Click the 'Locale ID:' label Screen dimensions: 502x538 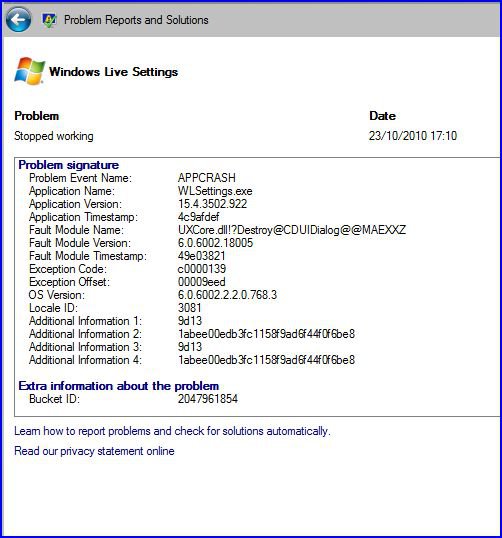(53, 308)
